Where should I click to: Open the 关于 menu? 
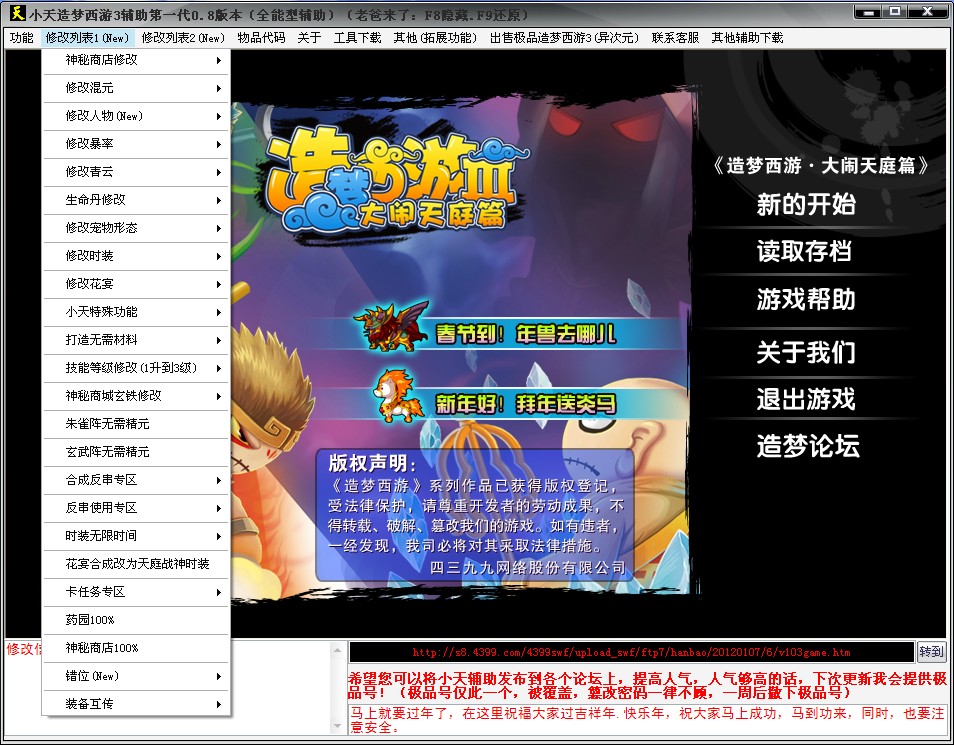(309, 38)
